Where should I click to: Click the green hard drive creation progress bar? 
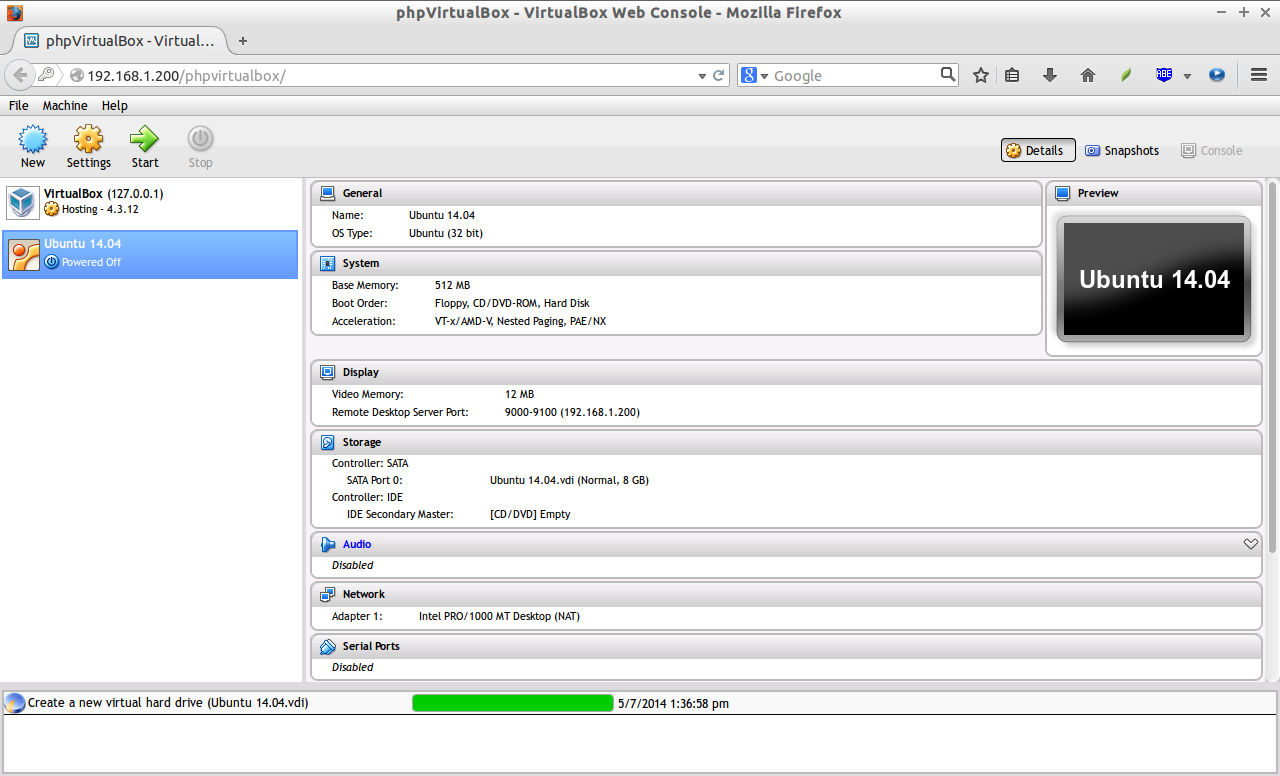(513, 703)
